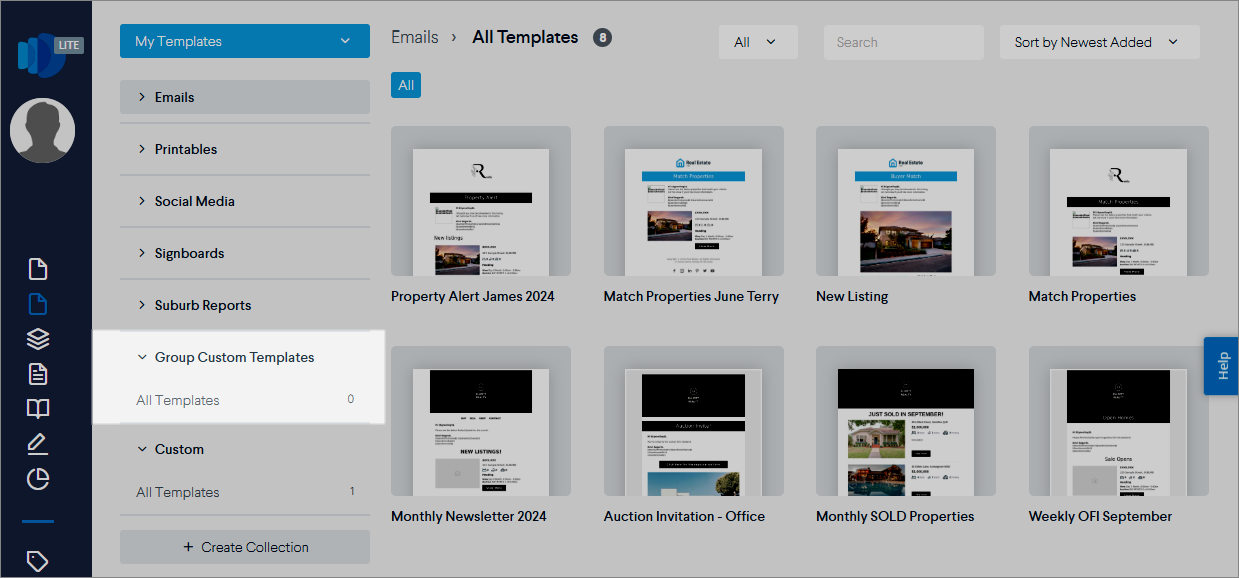Click the 'Property Alert James 2024' title
The width and height of the screenshot is (1239, 578).
[473, 296]
